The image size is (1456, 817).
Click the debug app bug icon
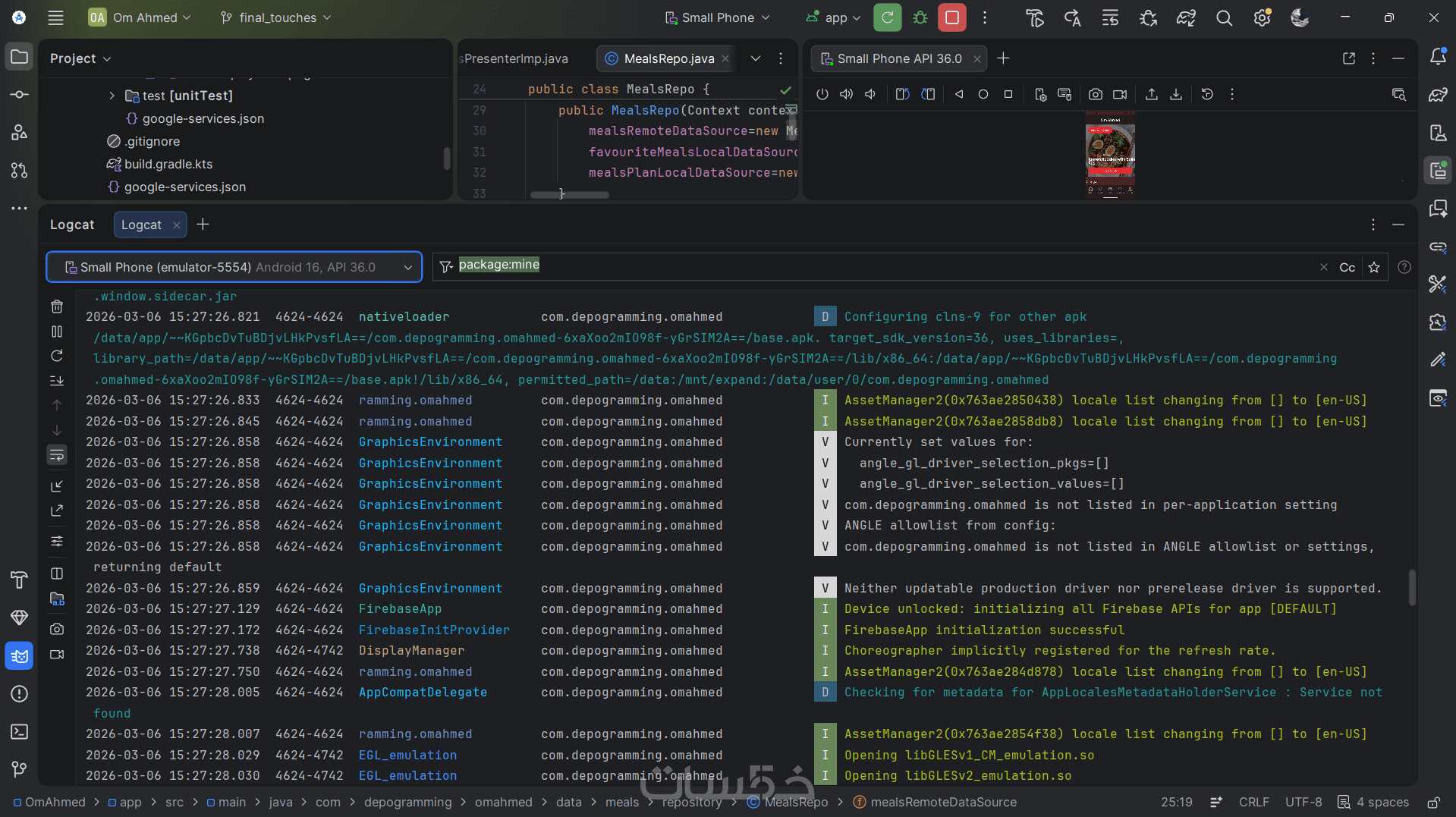pos(920,17)
